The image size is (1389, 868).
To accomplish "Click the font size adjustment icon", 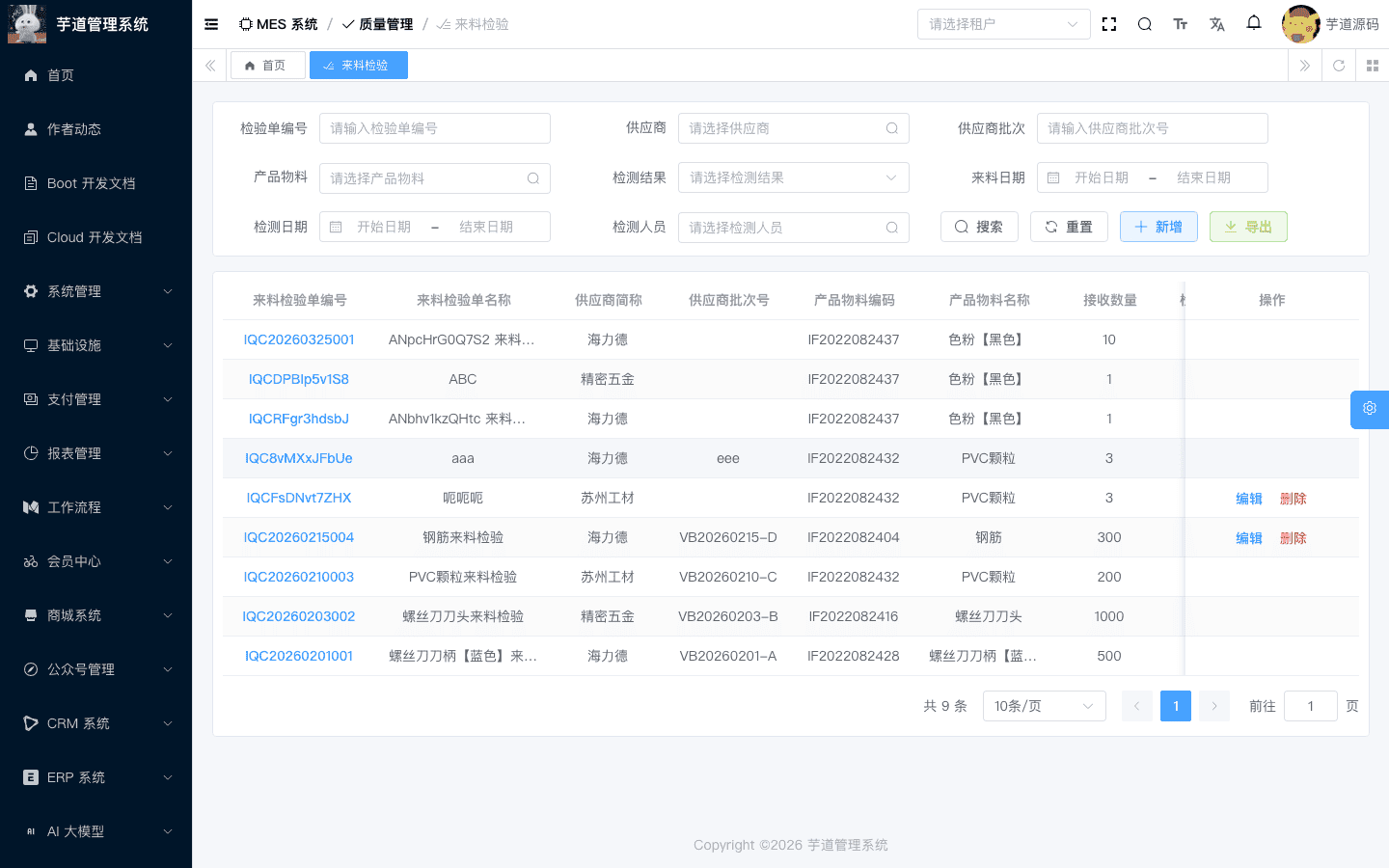I will [x=1180, y=23].
